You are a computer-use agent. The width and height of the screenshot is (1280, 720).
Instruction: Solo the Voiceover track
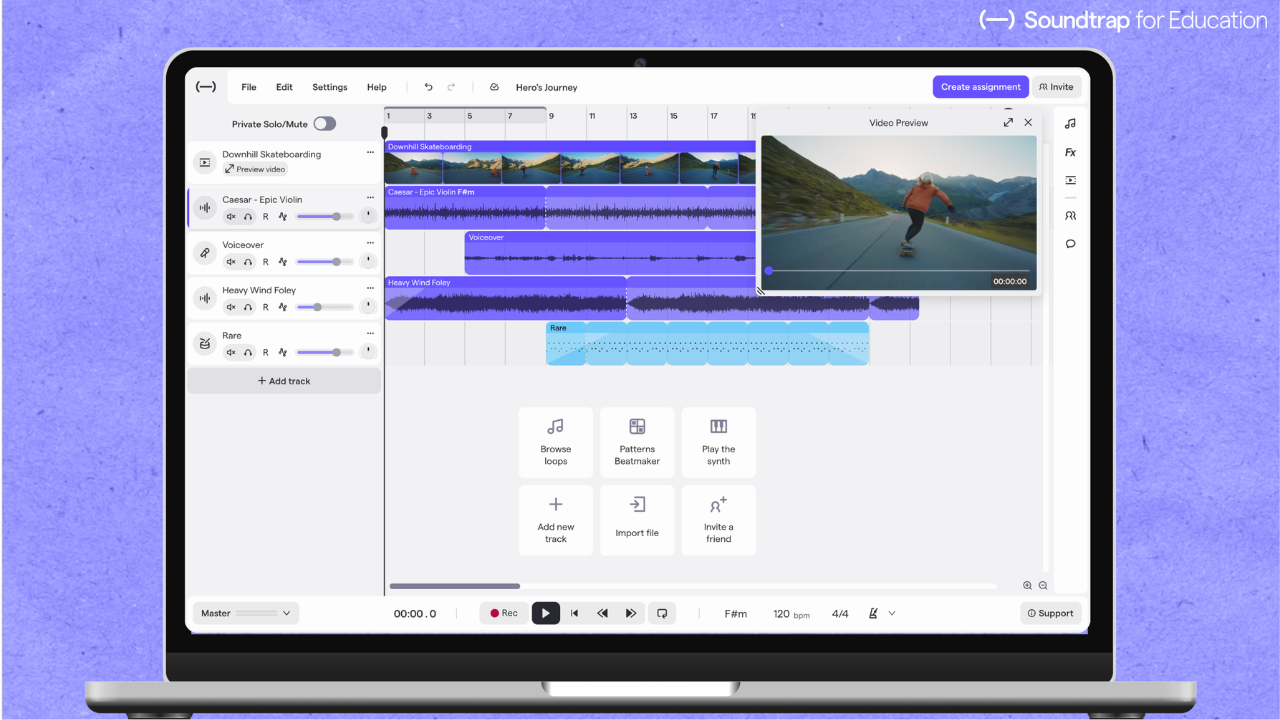tap(248, 262)
